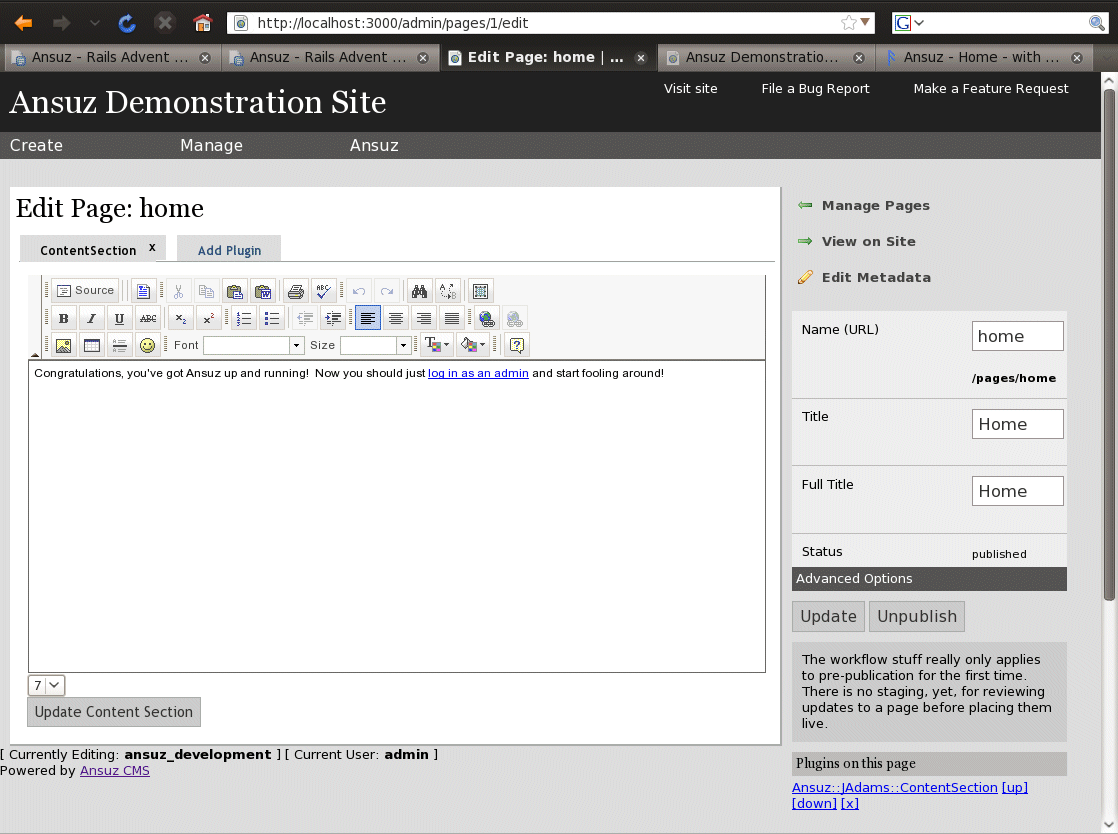Open the Font dropdown
1118x834 pixels.
(x=254, y=345)
